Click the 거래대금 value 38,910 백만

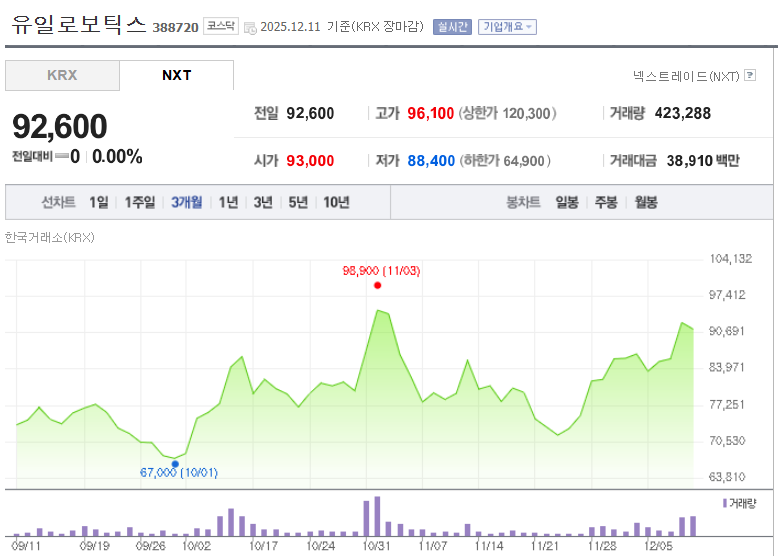point(703,161)
